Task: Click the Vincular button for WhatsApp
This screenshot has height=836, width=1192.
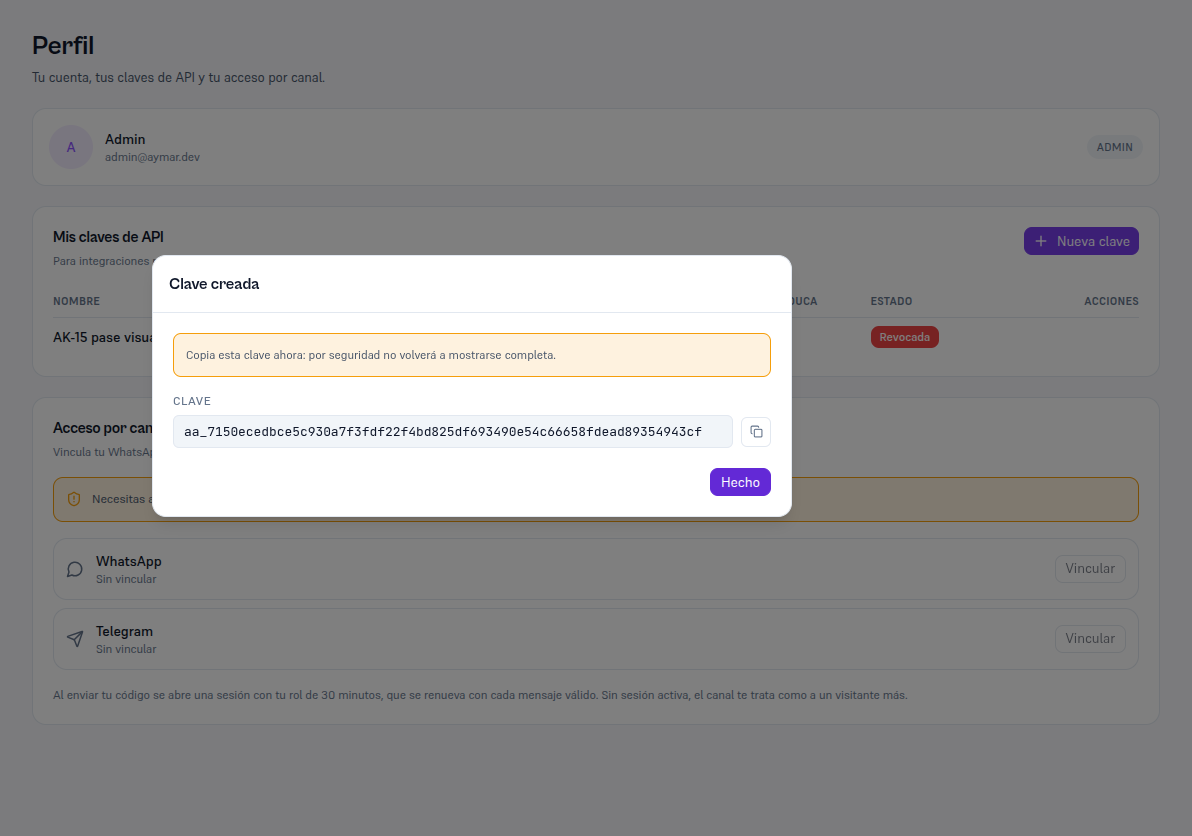Action: pyautogui.click(x=1089, y=568)
